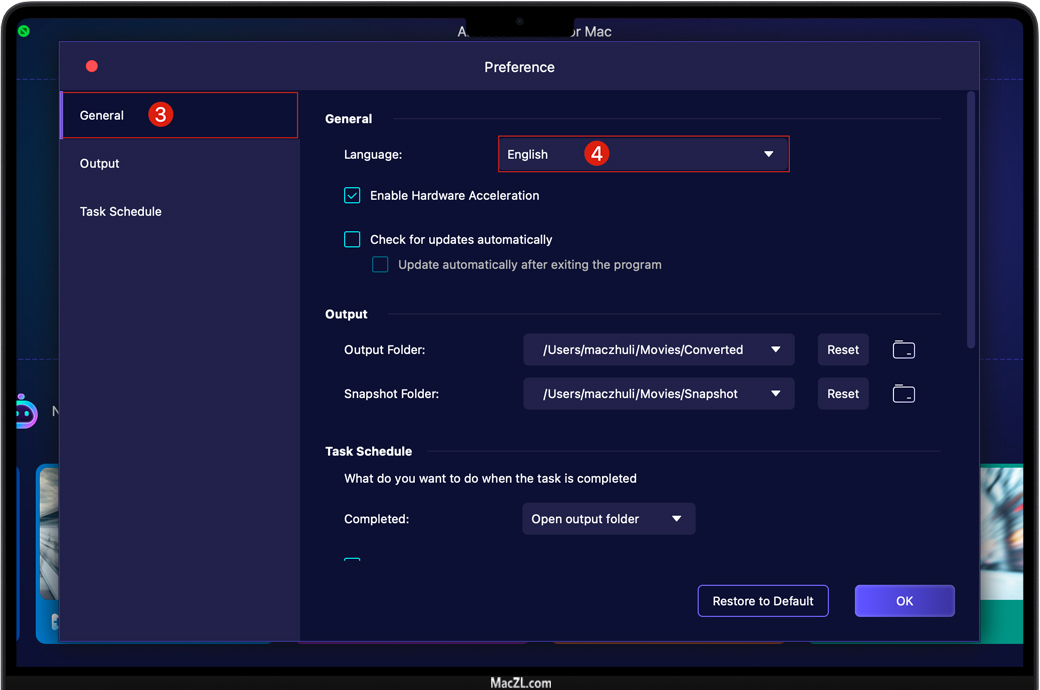Open the Language dropdown showing English
Viewport: 1040px width, 690px height.
(643, 154)
